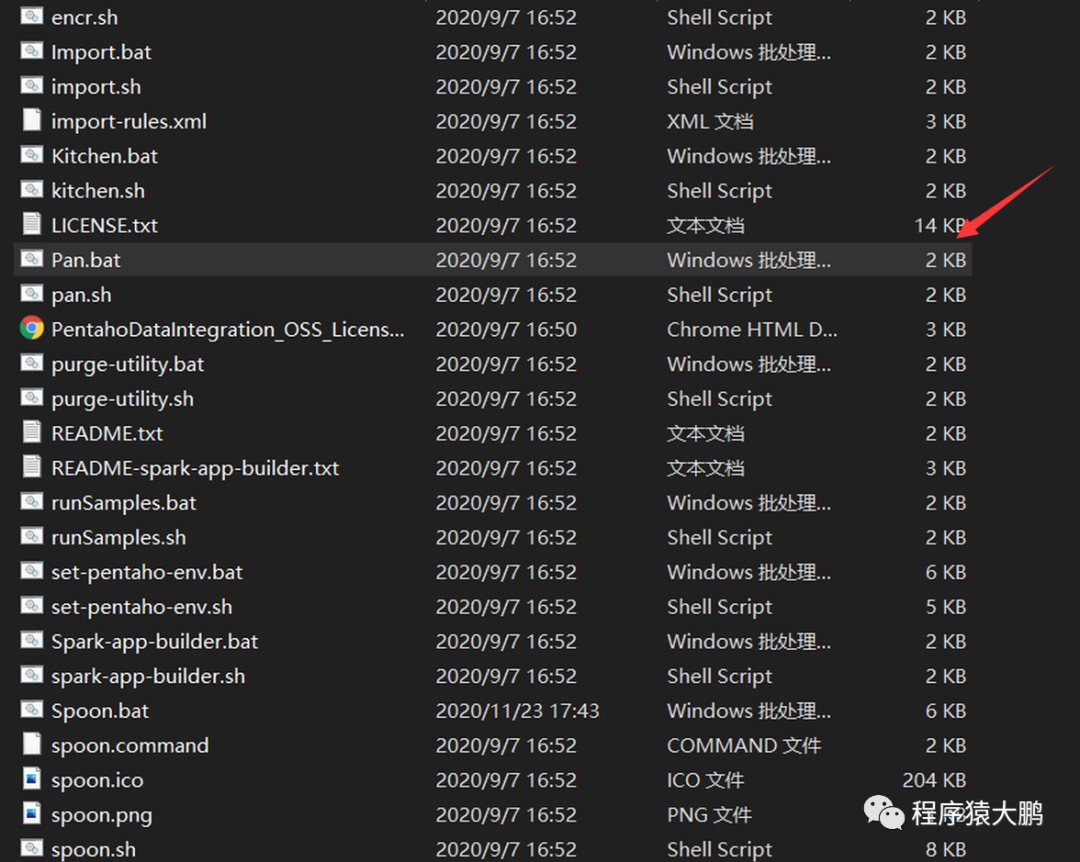Click the file name purge-utility.sh
Viewport: 1080px width, 862px height.
coord(123,399)
